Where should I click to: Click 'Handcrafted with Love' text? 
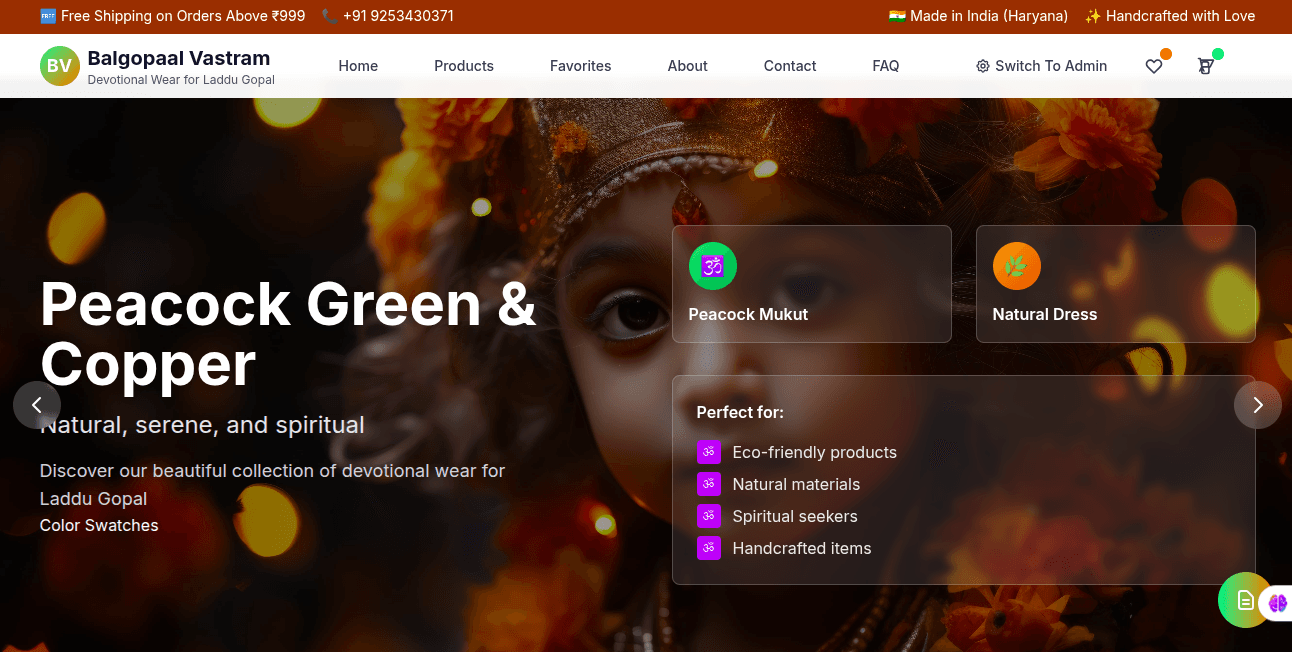click(1180, 16)
